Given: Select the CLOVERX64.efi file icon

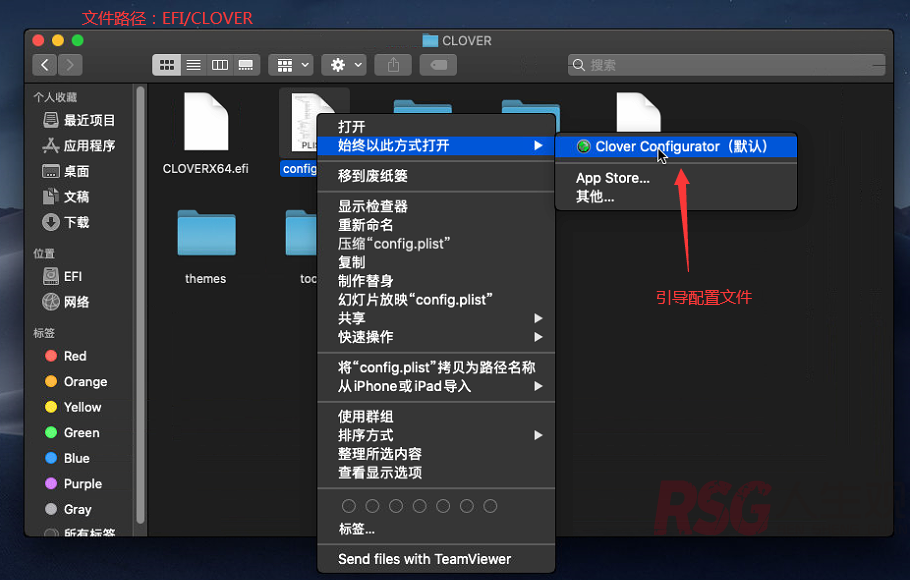Looking at the screenshot, I should 206,122.
